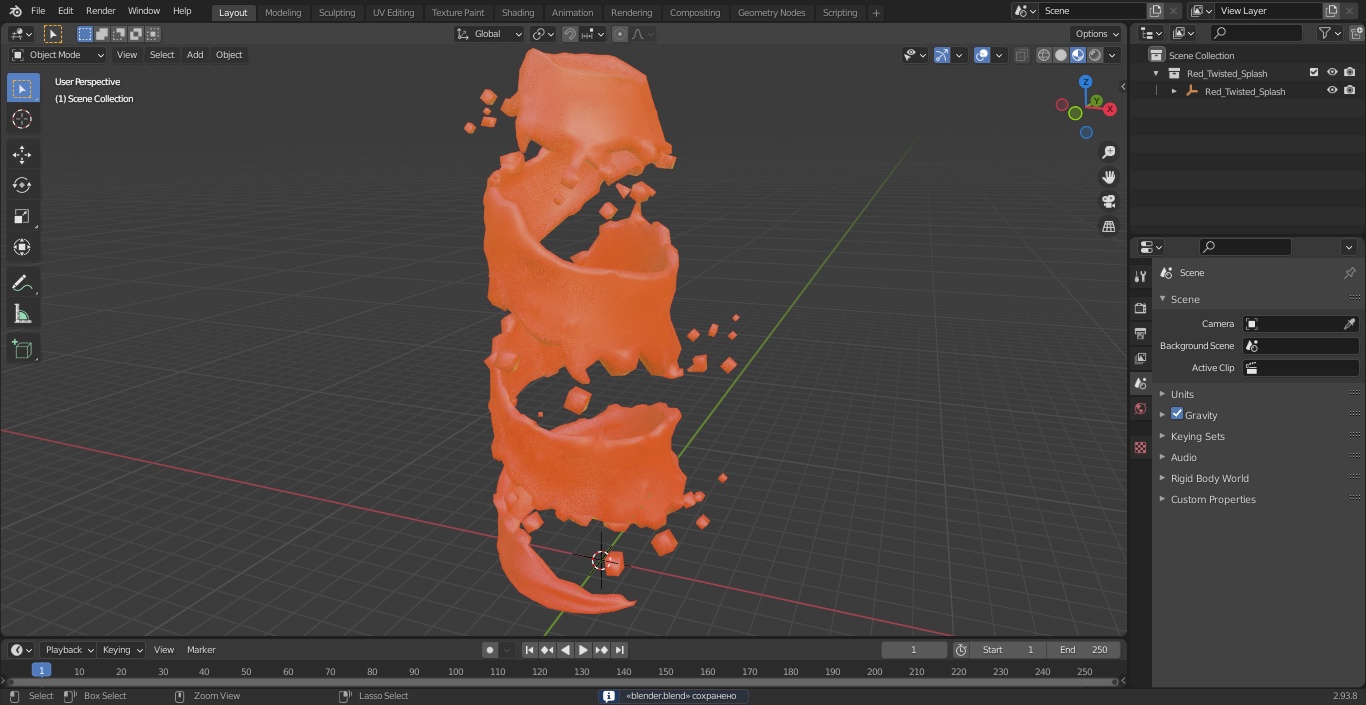
Task: Open the viewport Add menu
Action: pyautogui.click(x=195, y=55)
